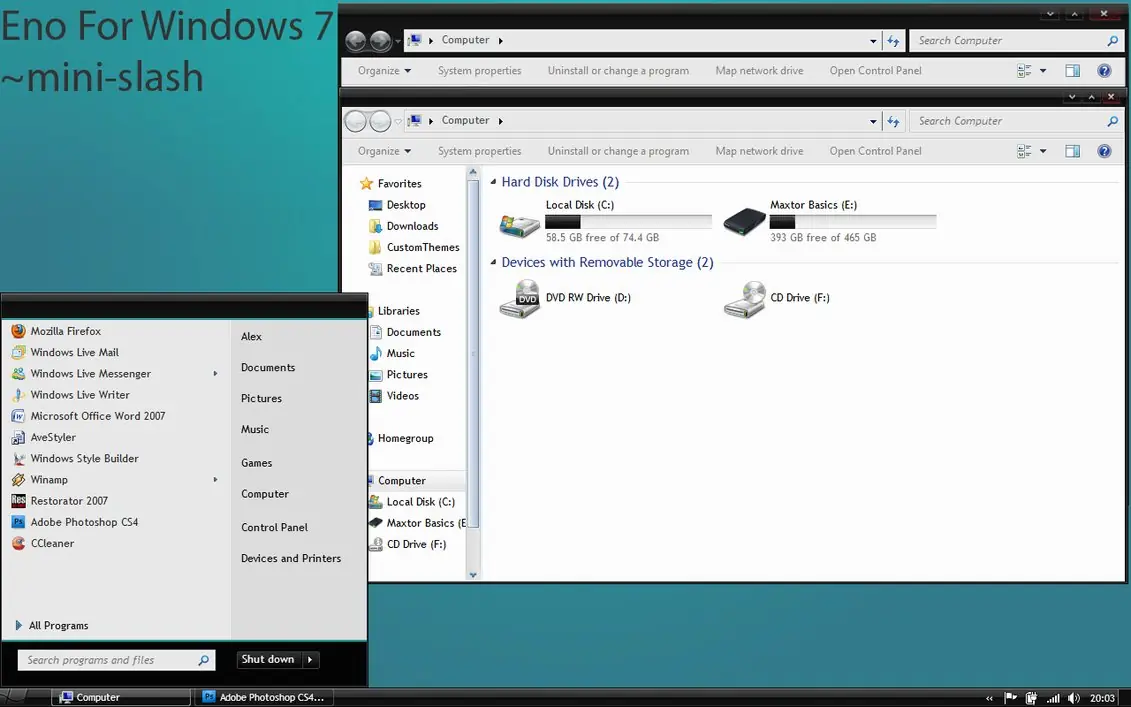The width and height of the screenshot is (1131, 707).
Task: Launch Adobe Photoshop CS4 from Start menu
Action: point(75,522)
